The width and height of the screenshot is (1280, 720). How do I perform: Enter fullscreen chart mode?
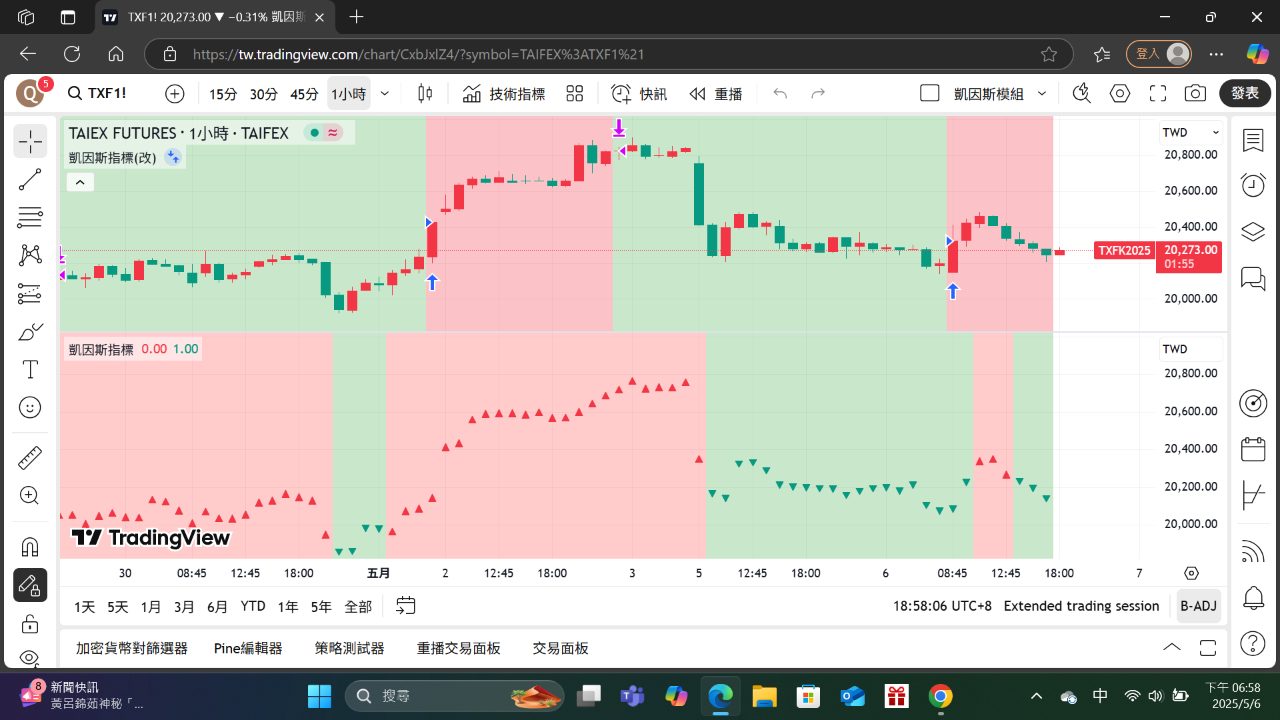point(1158,94)
